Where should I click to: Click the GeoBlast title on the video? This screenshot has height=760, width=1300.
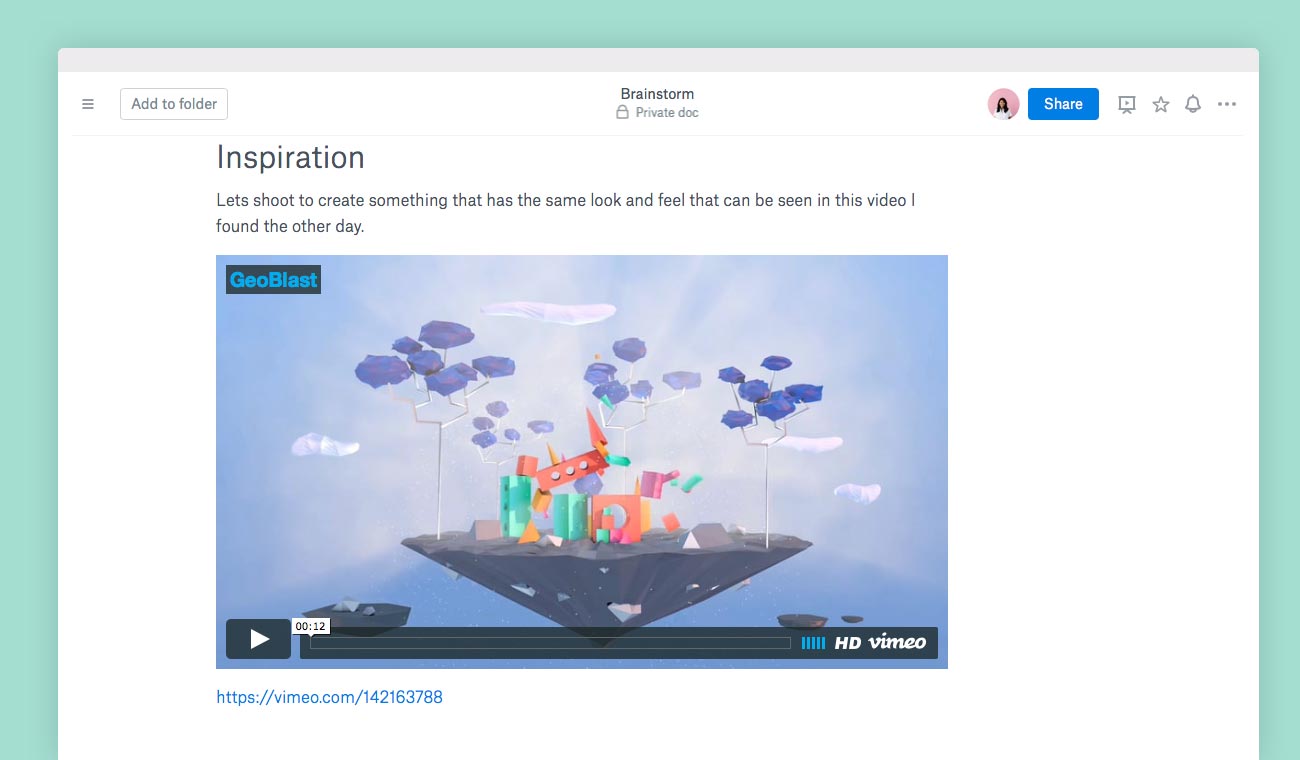[x=273, y=280]
